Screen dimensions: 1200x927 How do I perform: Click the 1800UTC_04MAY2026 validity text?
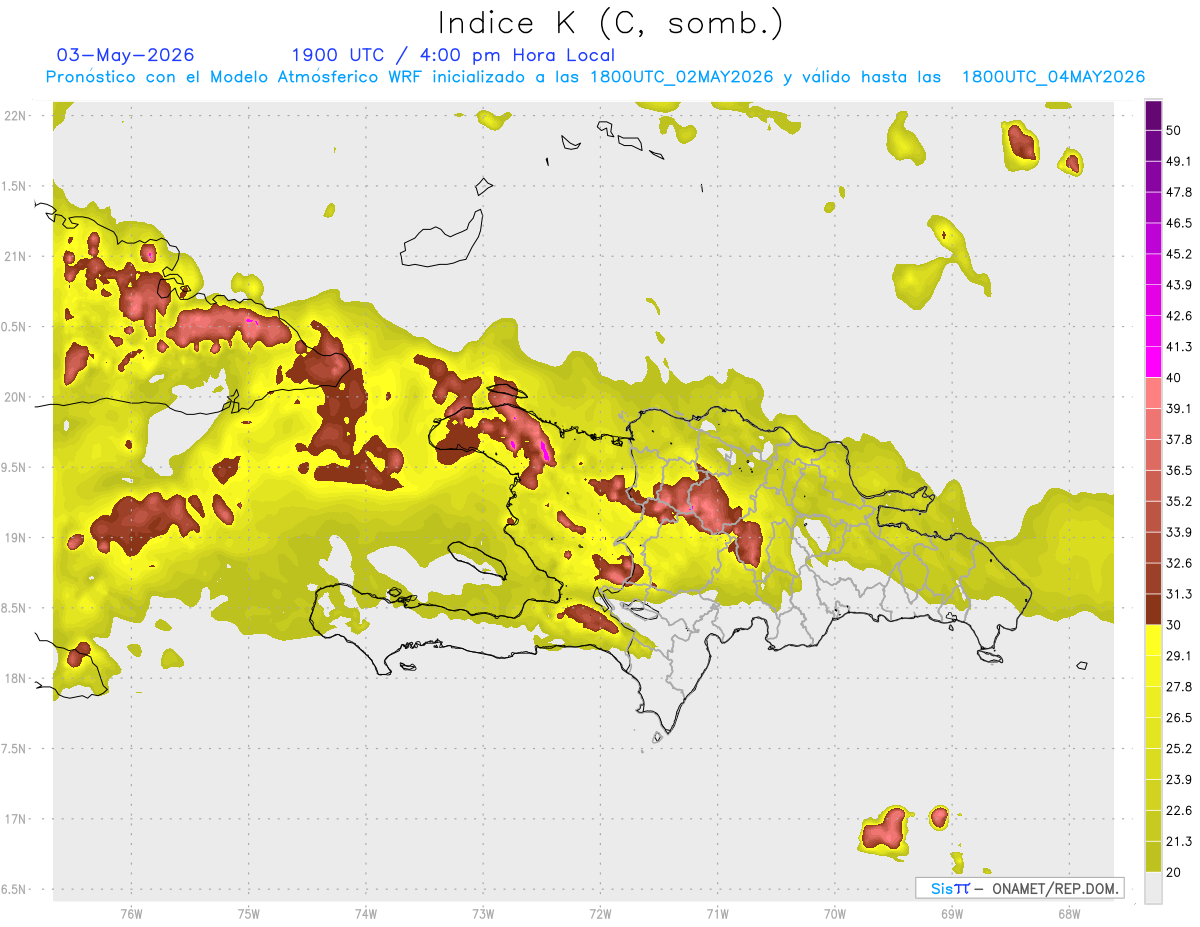(x=1053, y=77)
